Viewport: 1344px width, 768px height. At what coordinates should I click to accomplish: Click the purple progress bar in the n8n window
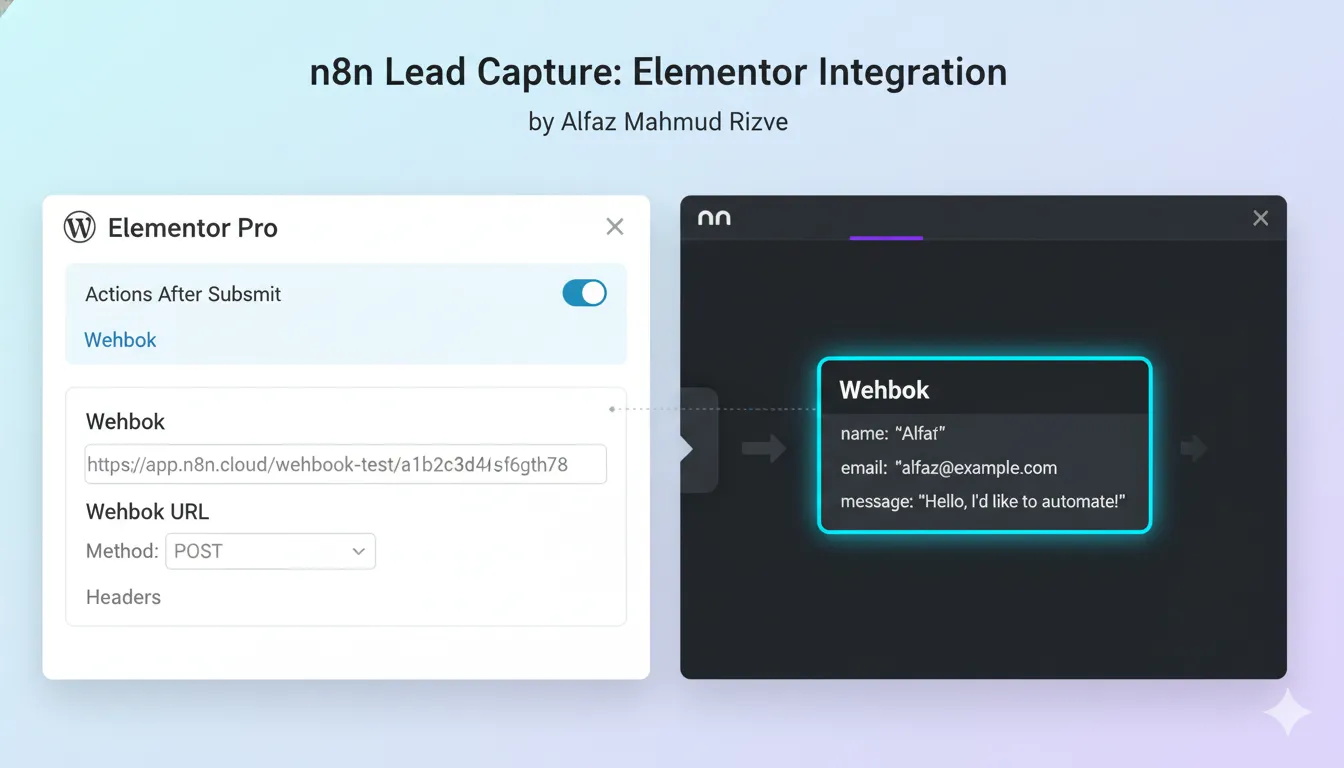tap(886, 236)
